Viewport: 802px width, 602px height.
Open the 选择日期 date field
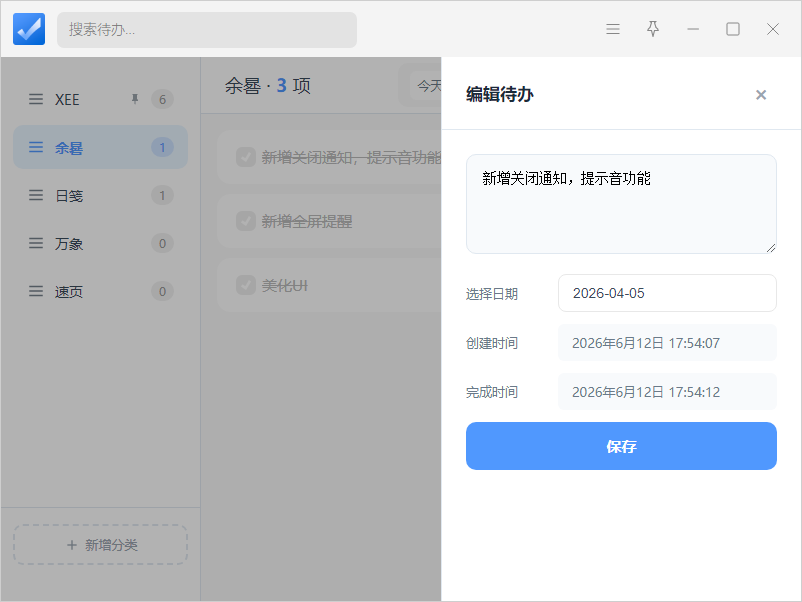tap(667, 293)
